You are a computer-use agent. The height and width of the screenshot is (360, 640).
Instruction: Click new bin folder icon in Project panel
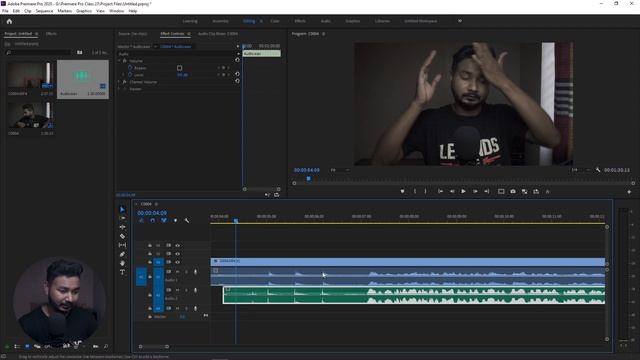(80, 52)
